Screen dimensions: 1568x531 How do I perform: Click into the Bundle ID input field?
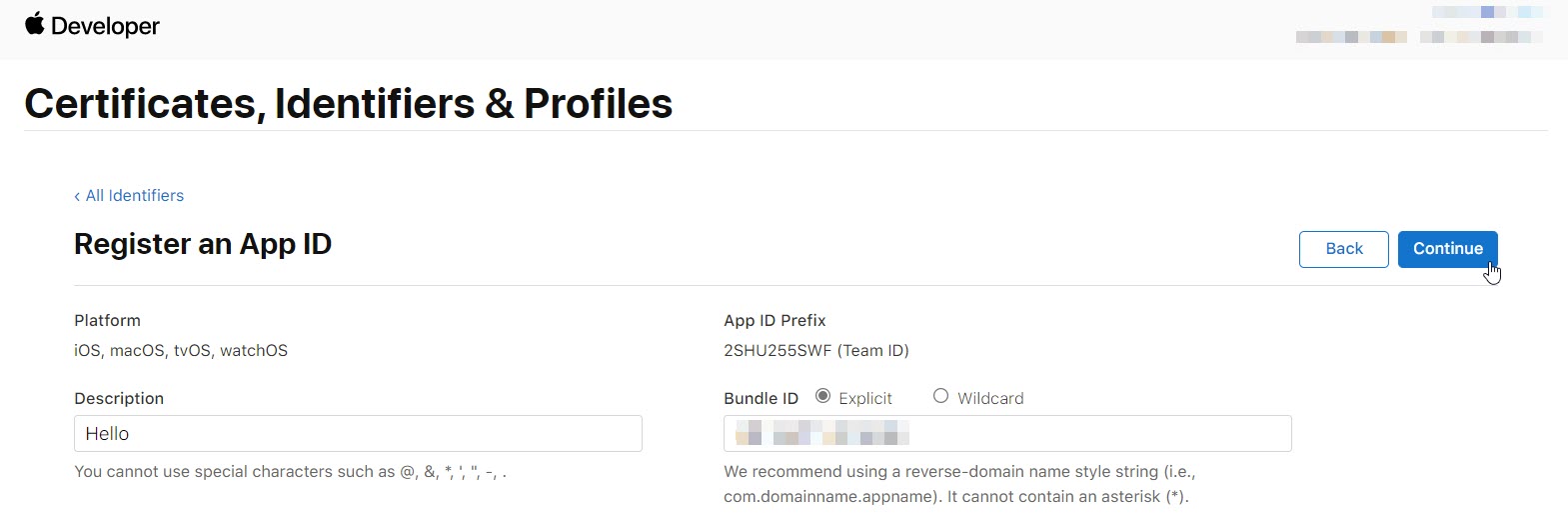[1007, 433]
